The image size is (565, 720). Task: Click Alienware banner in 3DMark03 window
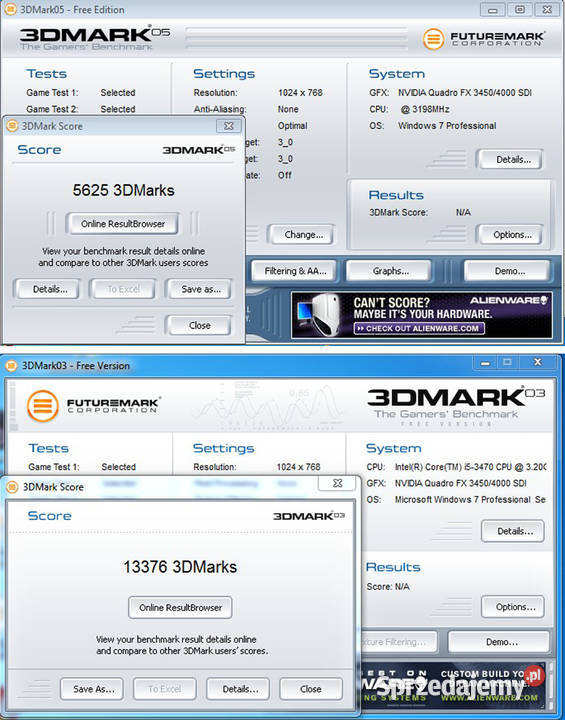[453, 686]
